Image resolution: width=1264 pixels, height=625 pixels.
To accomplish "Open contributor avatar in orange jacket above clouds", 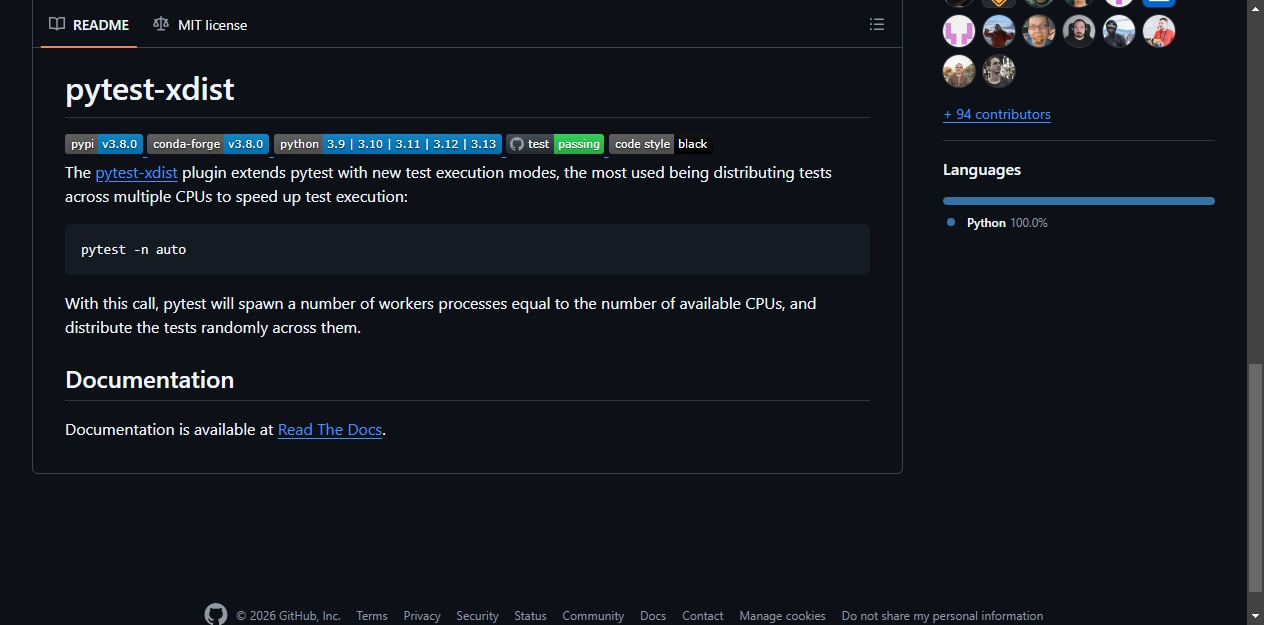I will click(x=999, y=31).
